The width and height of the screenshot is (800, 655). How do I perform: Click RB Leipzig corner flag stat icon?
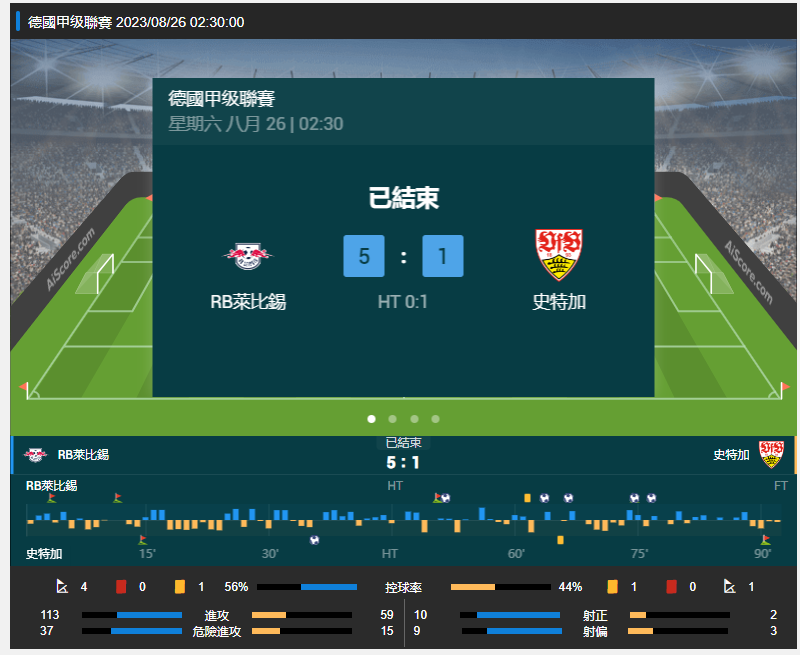coord(62,587)
